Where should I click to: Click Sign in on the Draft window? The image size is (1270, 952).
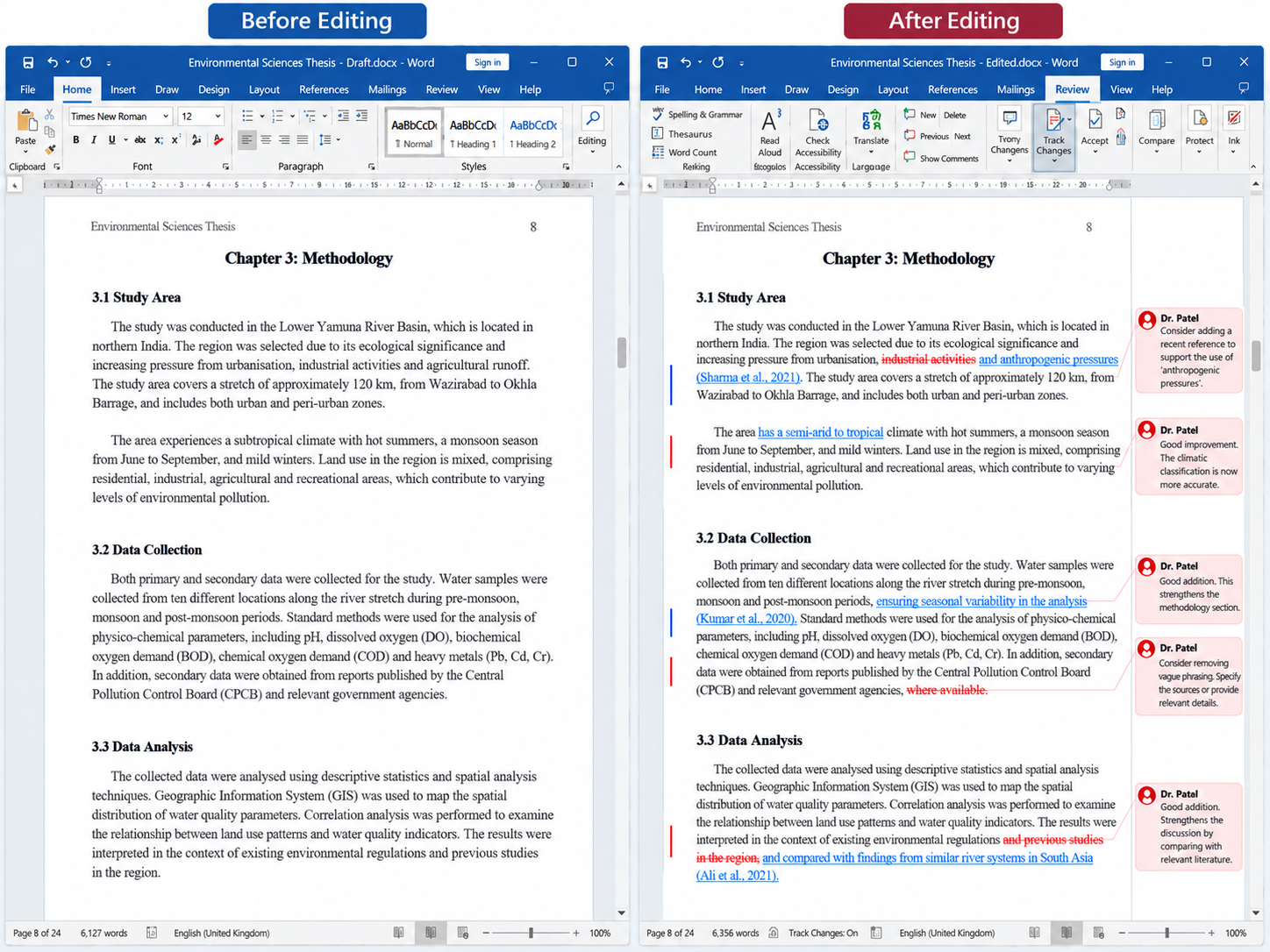point(488,62)
